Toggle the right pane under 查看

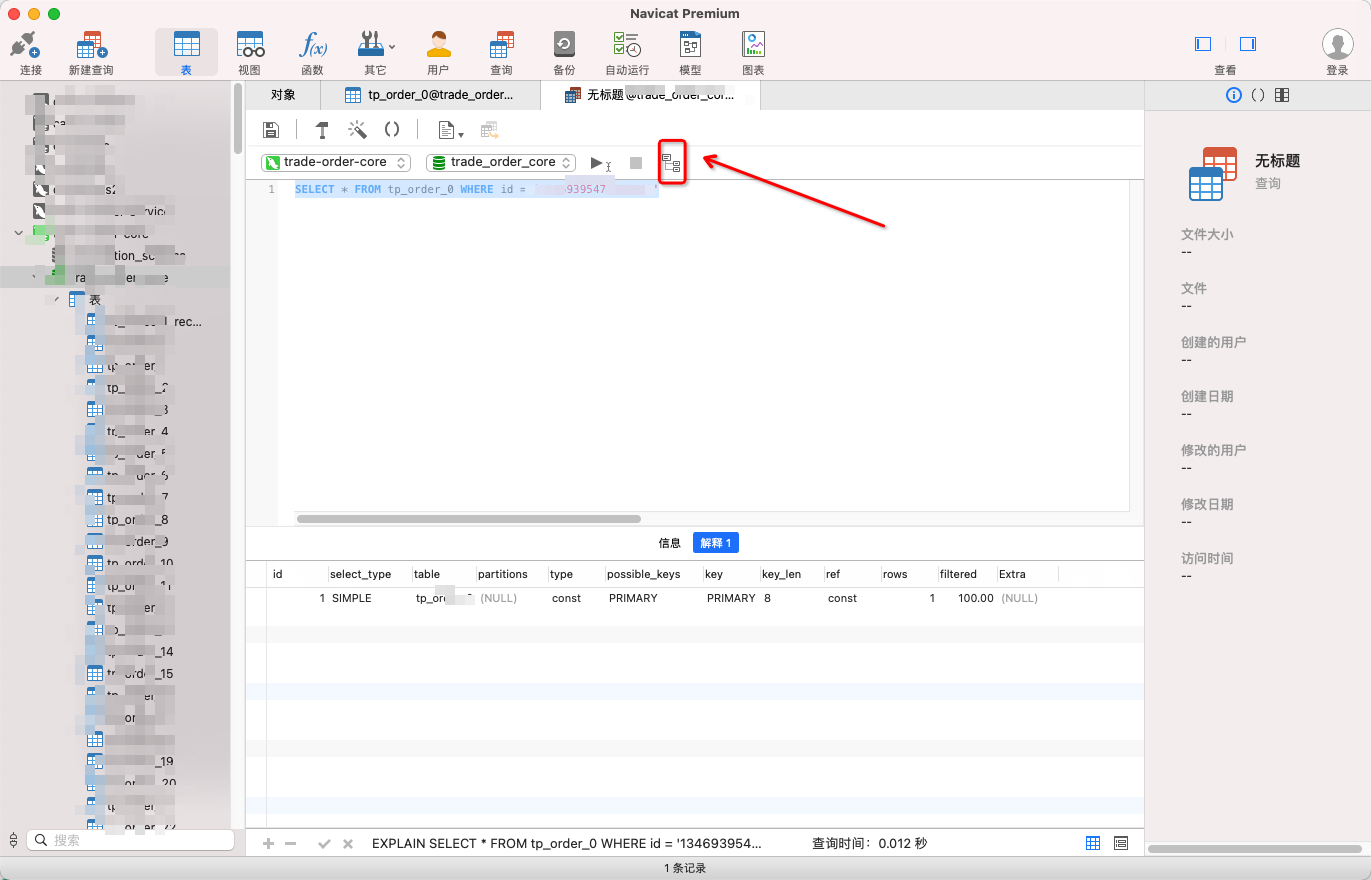[1247, 44]
